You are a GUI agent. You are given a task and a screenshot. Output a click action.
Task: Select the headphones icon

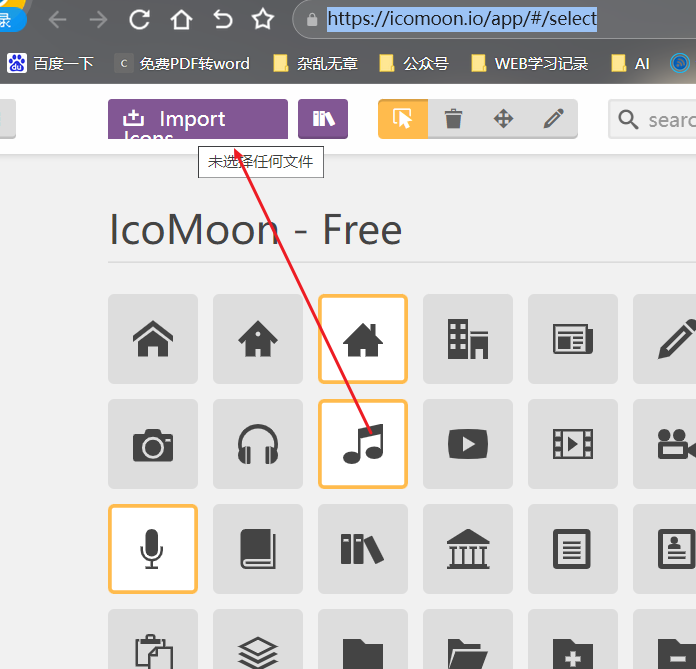click(258, 444)
